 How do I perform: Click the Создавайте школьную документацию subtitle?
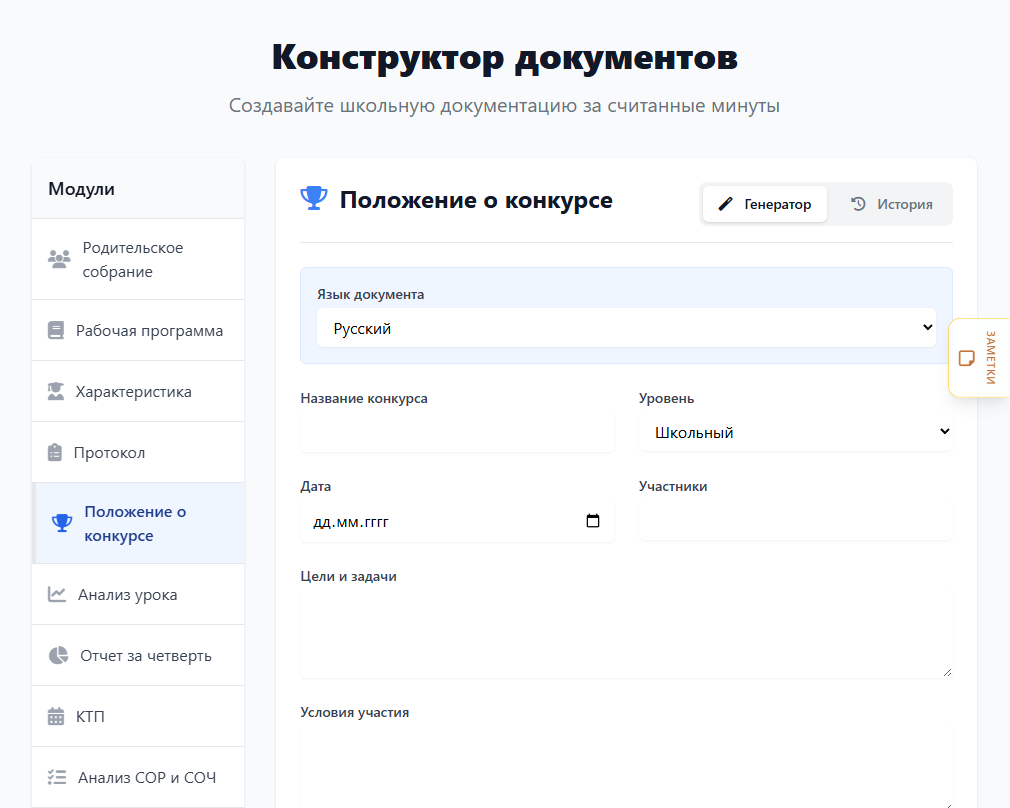pyautogui.click(x=504, y=105)
